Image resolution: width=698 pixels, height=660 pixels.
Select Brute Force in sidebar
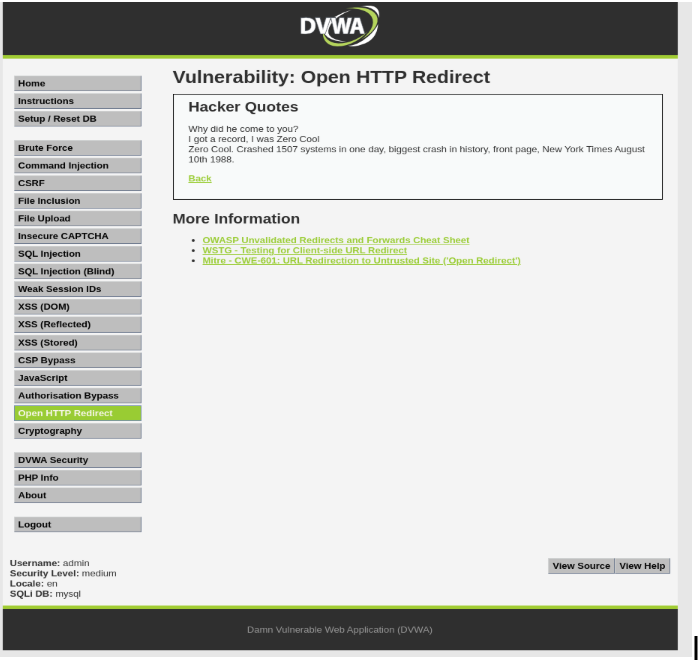click(x=77, y=148)
